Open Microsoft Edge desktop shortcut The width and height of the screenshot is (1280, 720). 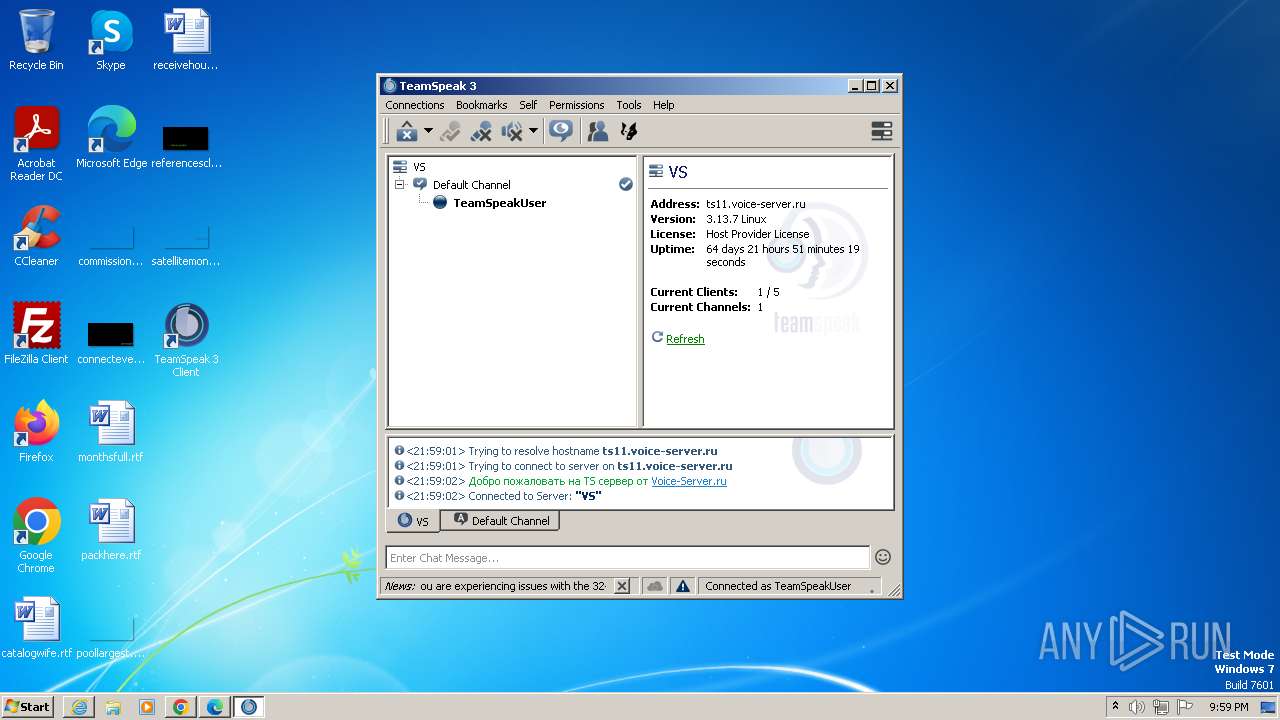(111, 137)
